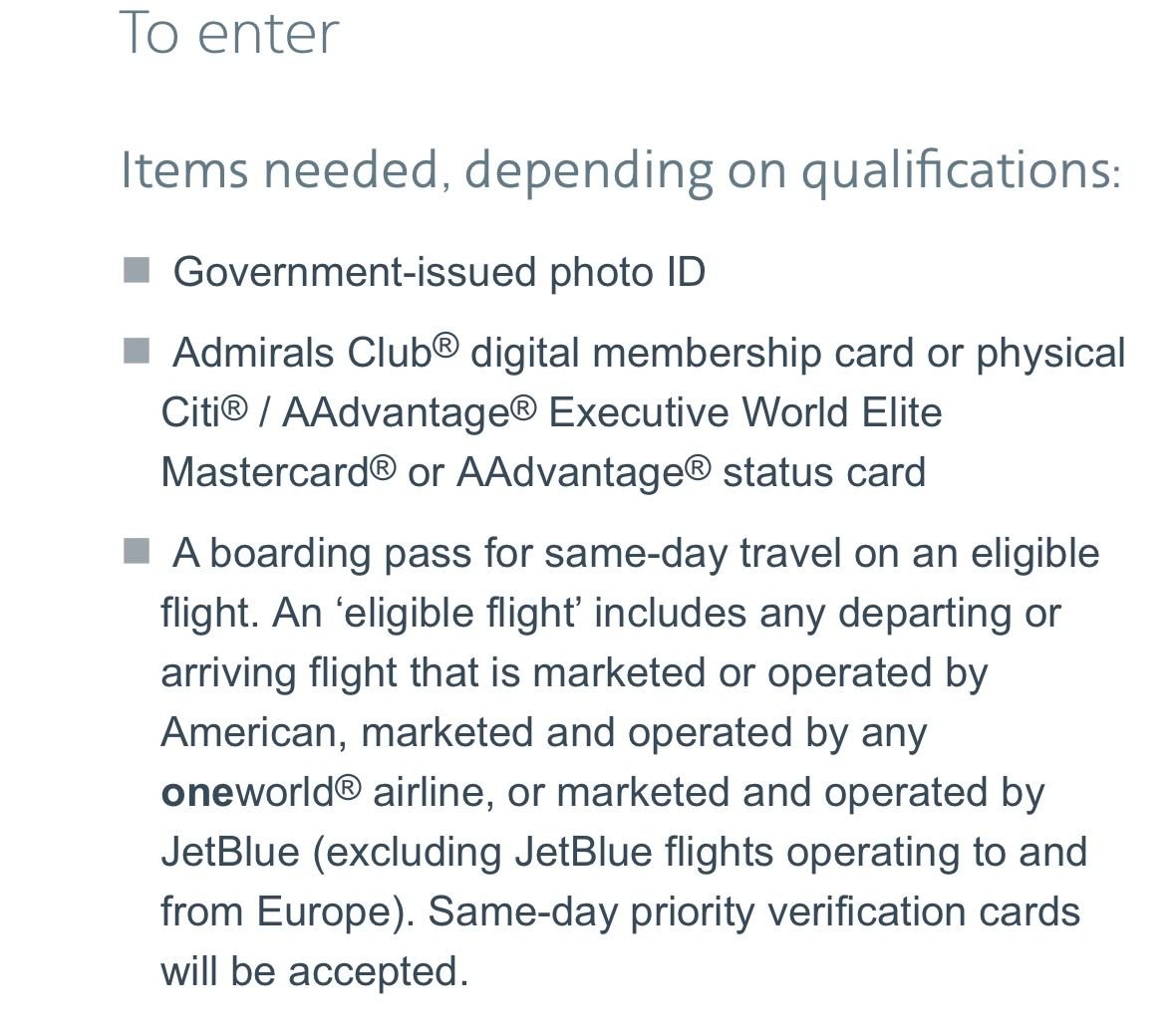This screenshot has height=1036, width=1175.
Task: Click the registered symbol after Citi
Action: 233,405
